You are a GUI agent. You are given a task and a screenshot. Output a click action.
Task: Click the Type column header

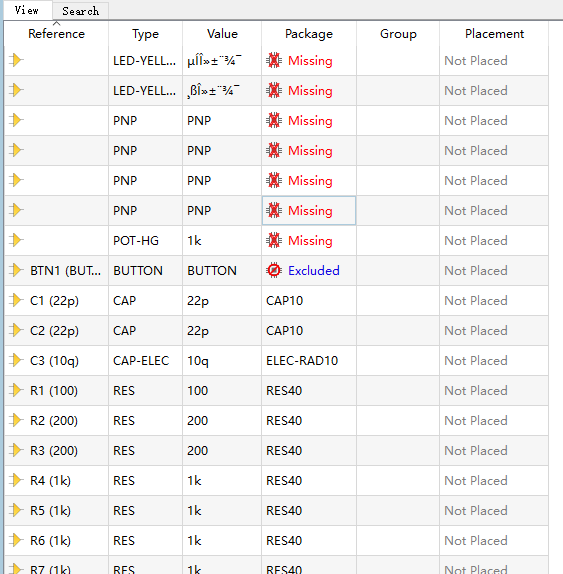[145, 34]
